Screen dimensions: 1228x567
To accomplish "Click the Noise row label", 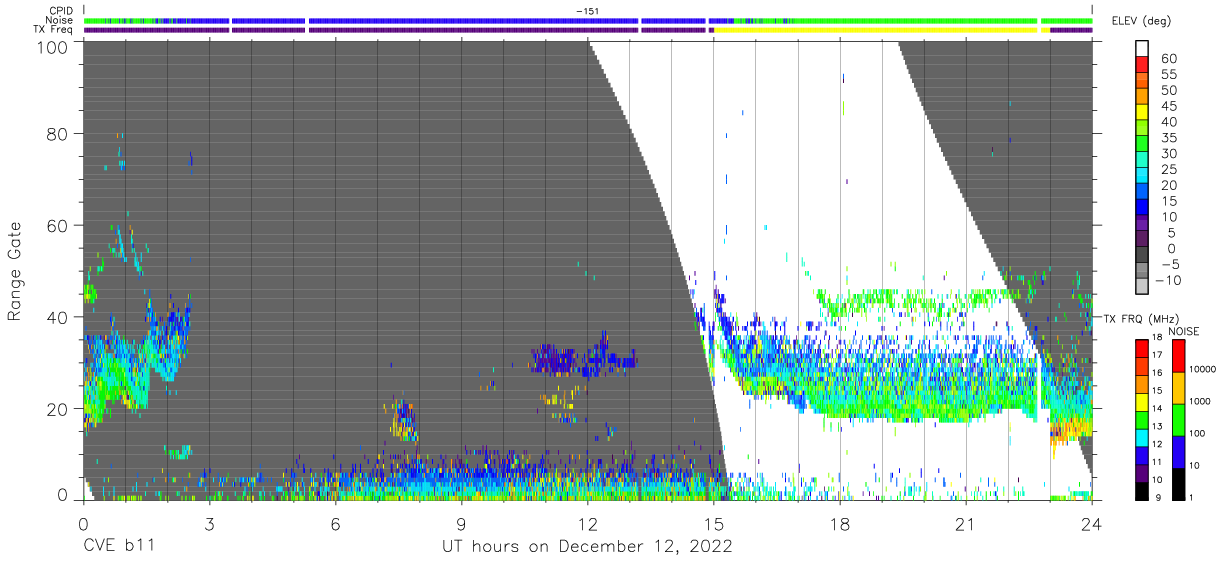I will [x=60, y=20].
